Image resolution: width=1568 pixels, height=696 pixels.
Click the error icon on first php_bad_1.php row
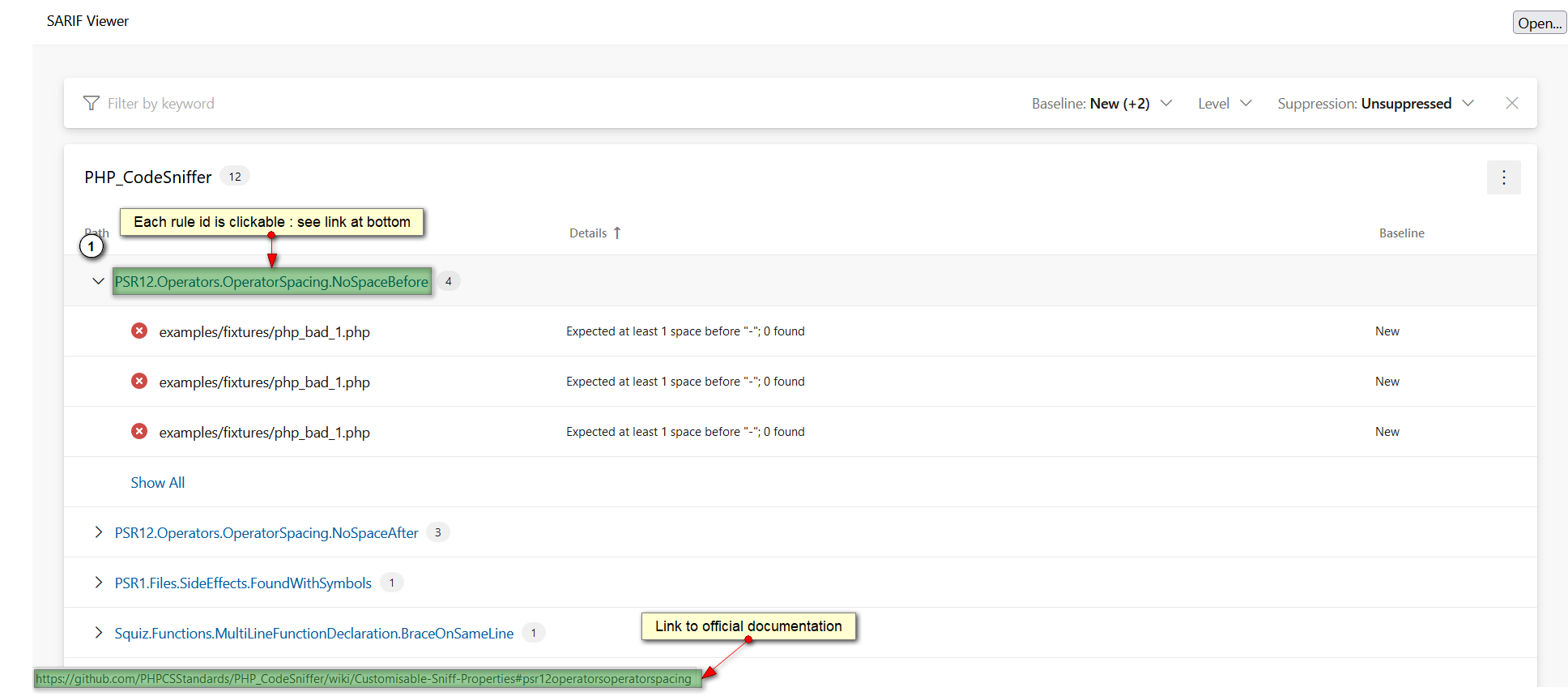click(139, 331)
